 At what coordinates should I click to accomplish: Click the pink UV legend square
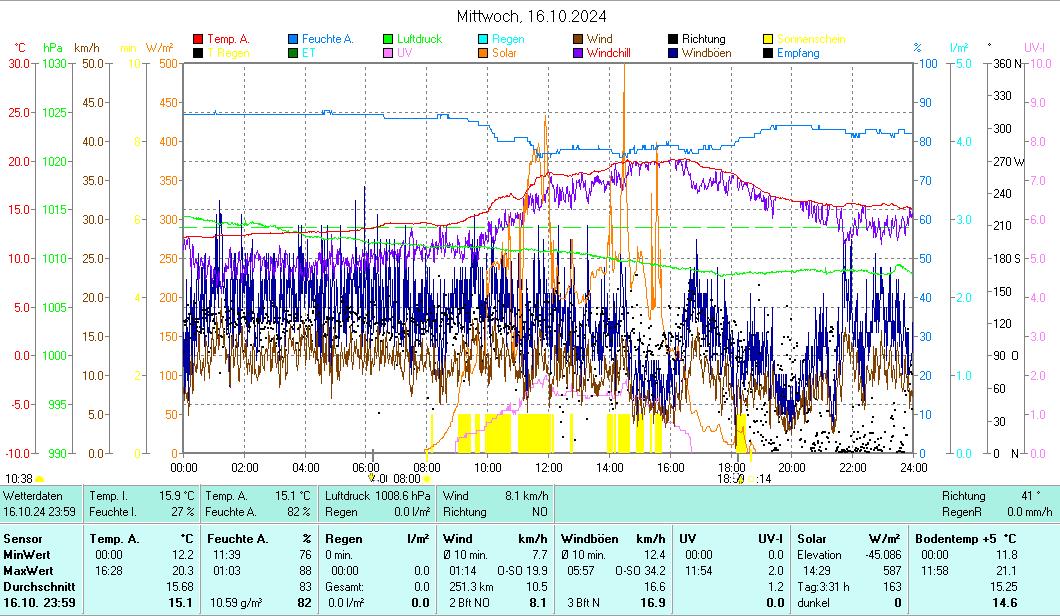388,53
